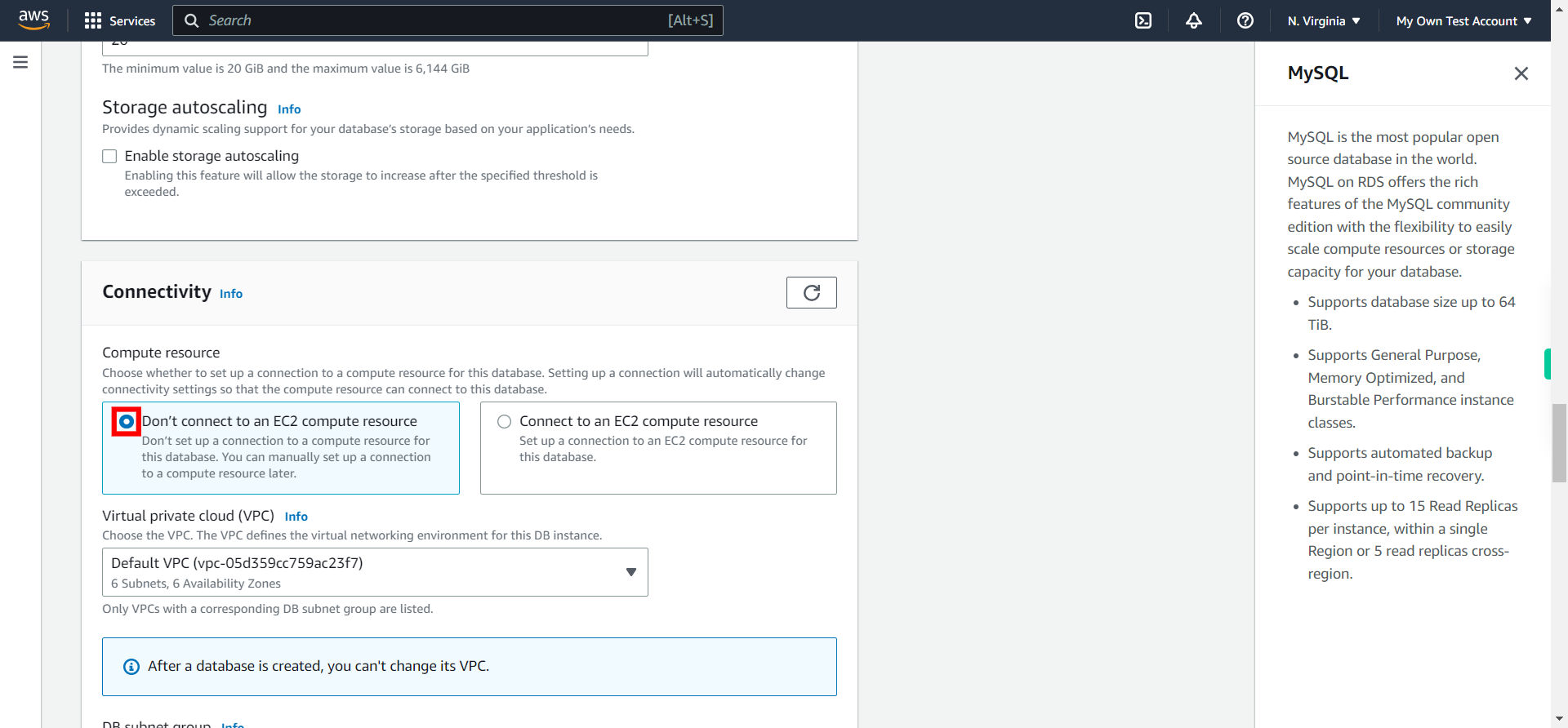Viewport: 1568px width, 728px height.
Task: Select Connect to an EC2 compute resource
Action: [x=505, y=422]
